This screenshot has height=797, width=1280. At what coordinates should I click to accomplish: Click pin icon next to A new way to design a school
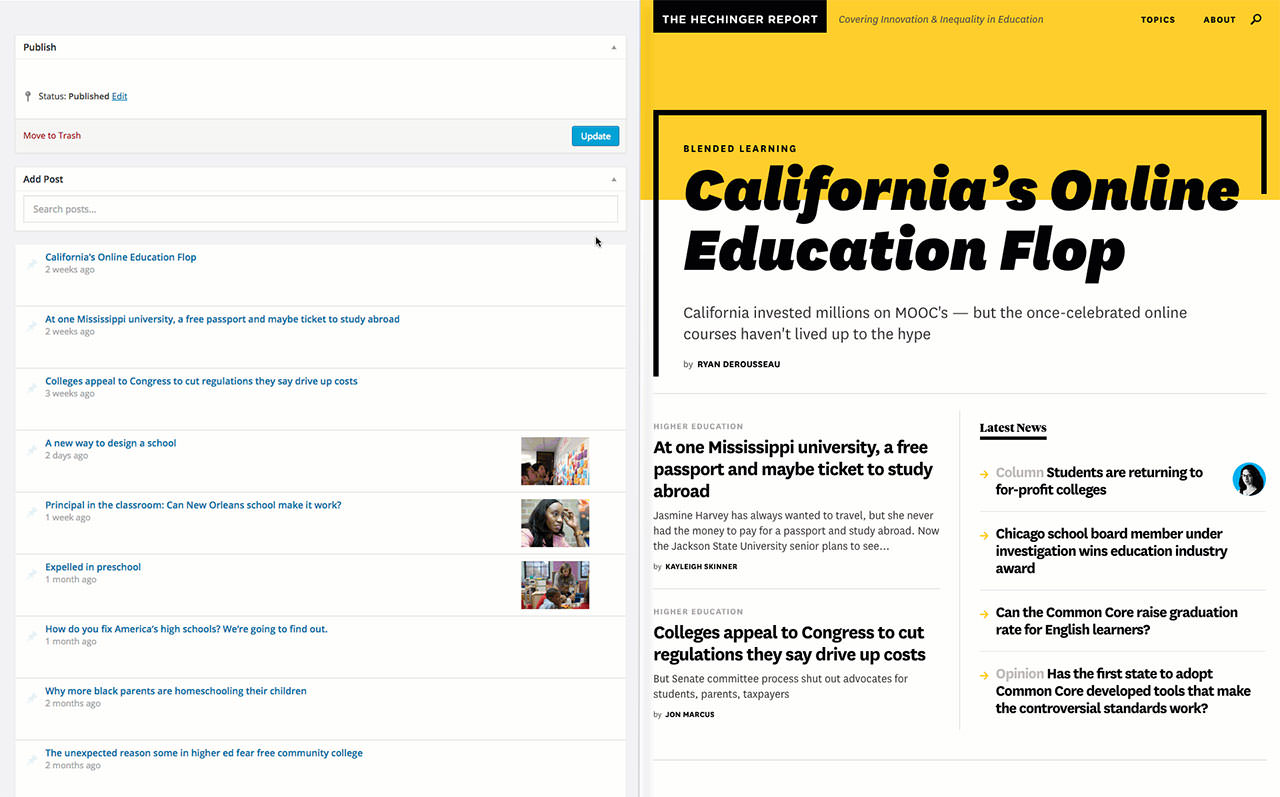point(32,450)
